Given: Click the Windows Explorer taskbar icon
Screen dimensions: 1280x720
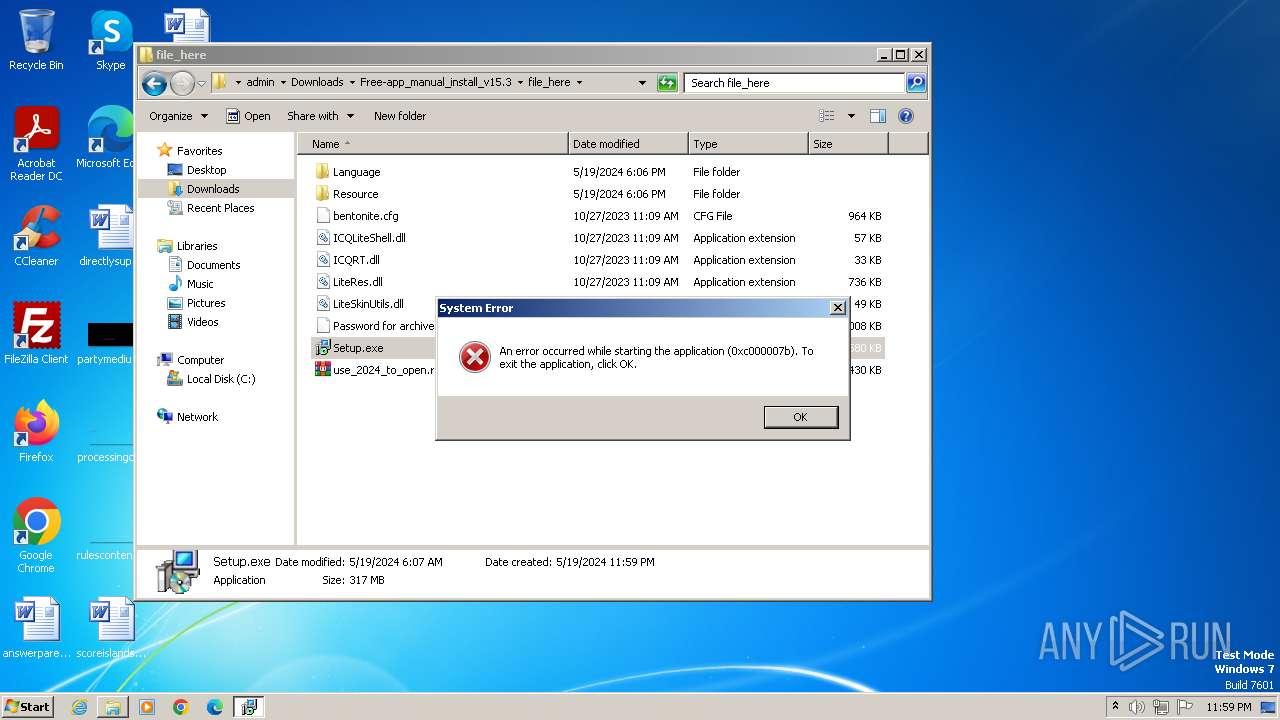Looking at the screenshot, I should (x=113, y=707).
